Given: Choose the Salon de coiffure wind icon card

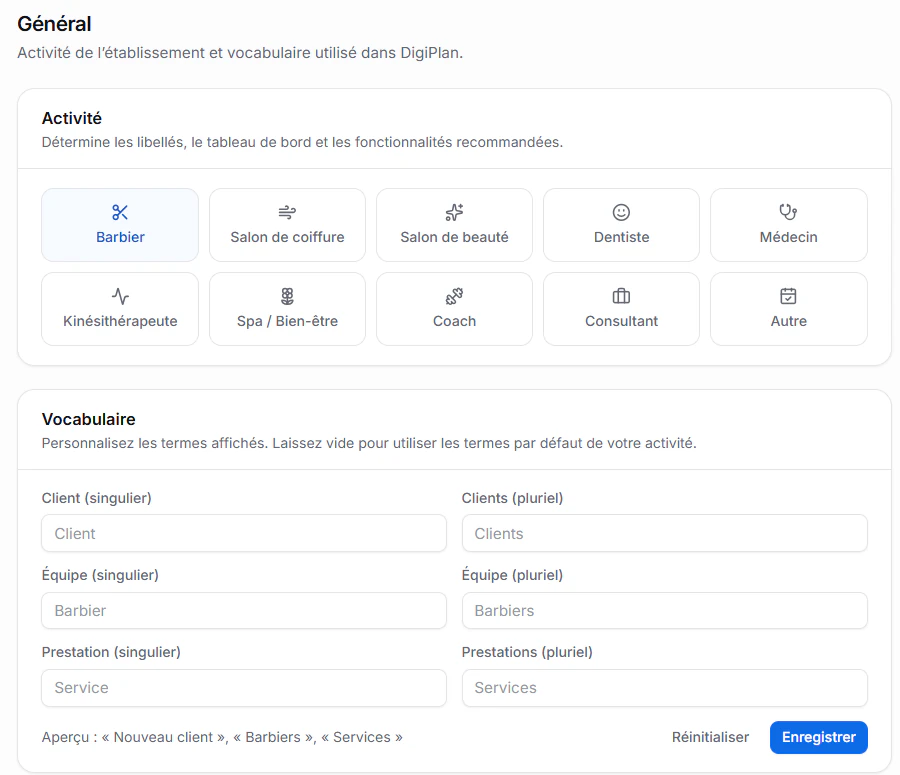Looking at the screenshot, I should coord(287,225).
